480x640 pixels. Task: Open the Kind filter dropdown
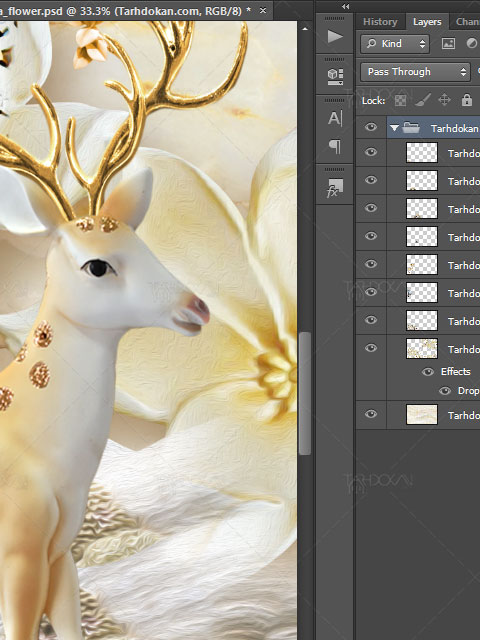coord(395,44)
